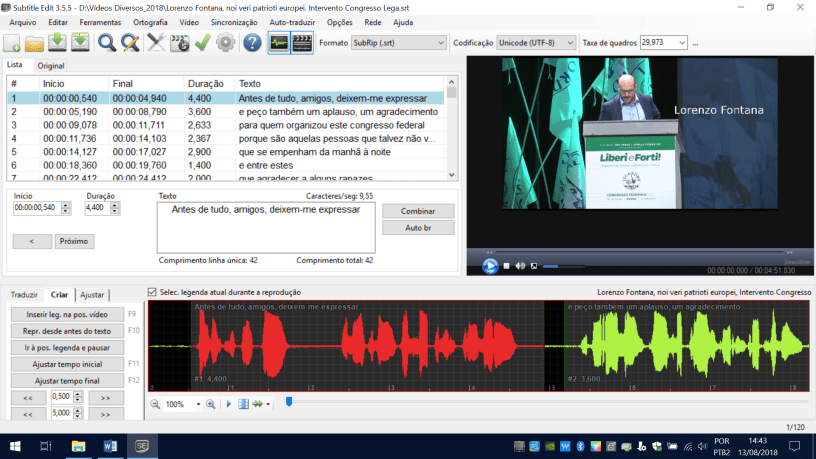Toggle the waveform display toolbar icon

(x=277, y=43)
